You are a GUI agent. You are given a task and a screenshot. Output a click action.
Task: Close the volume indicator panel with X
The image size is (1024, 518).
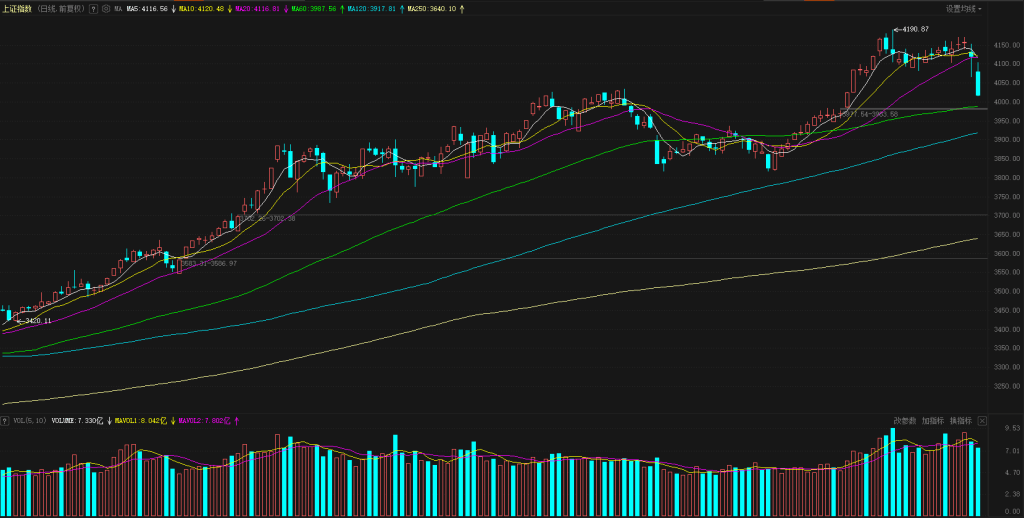[x=982, y=421]
